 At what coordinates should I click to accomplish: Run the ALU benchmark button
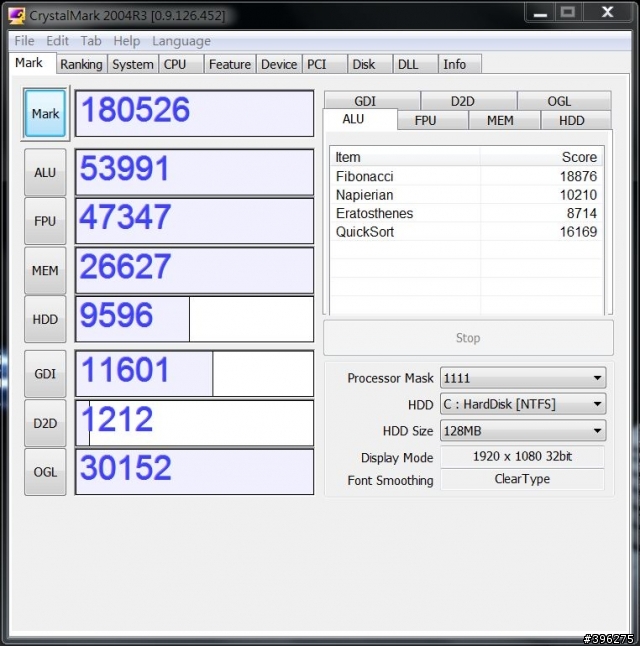(45, 172)
